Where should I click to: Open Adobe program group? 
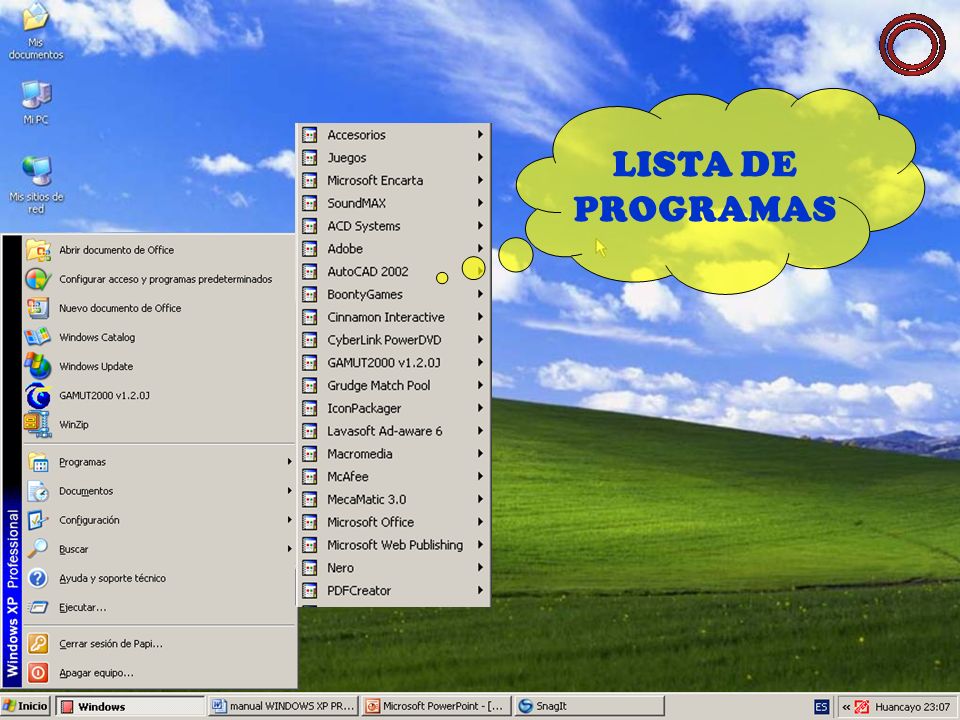tap(393, 249)
